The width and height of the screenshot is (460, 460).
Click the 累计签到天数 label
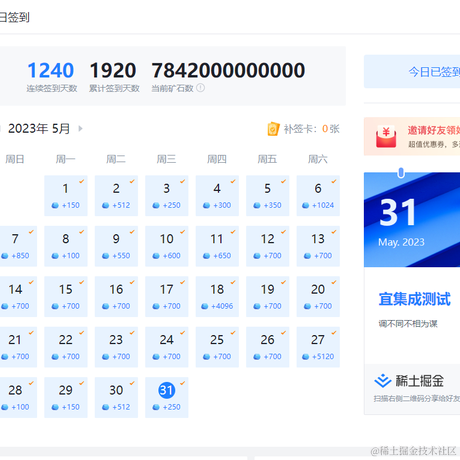point(114,88)
